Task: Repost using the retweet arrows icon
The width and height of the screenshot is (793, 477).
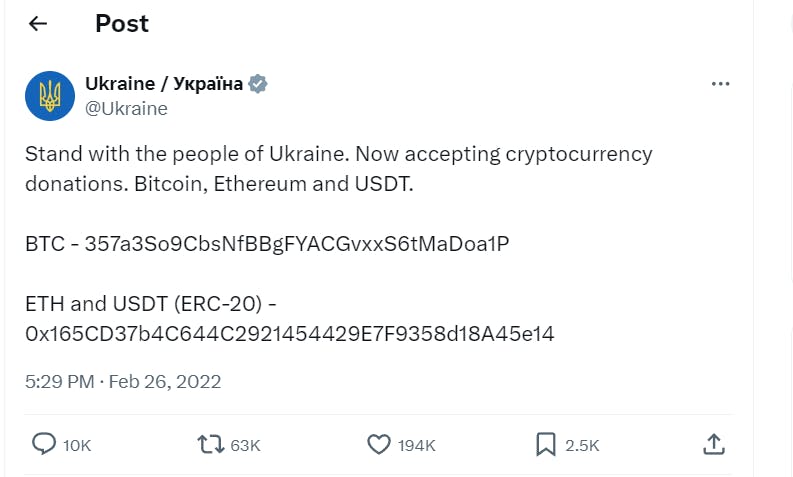Action: tap(210, 443)
